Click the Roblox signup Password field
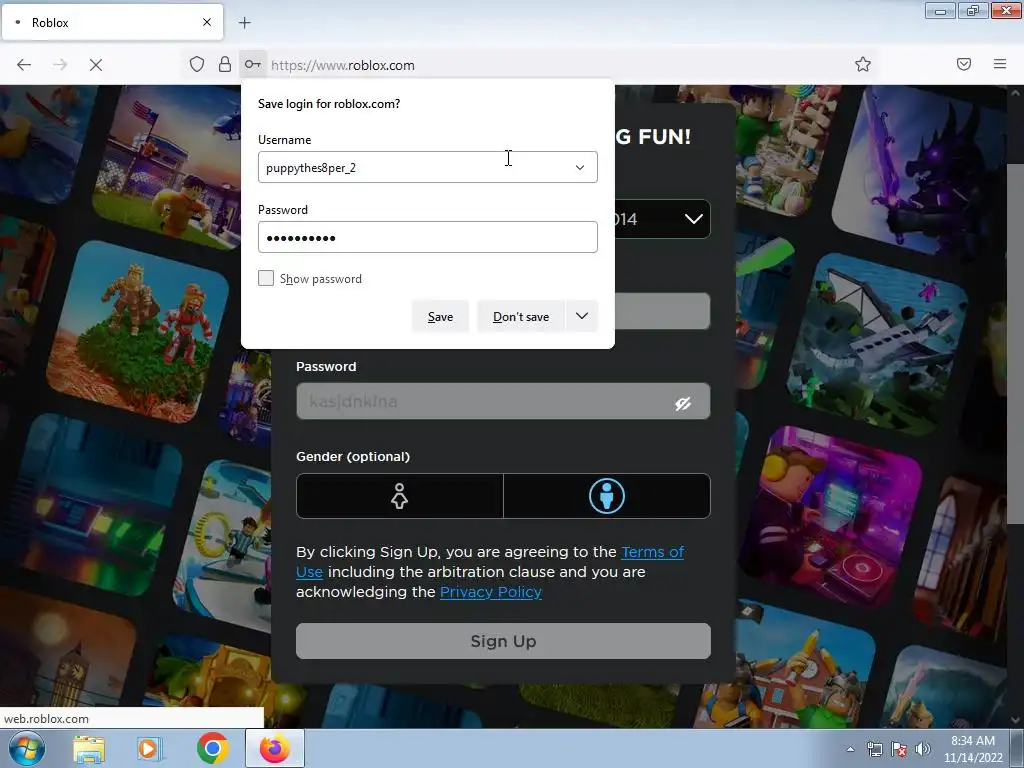This screenshot has width=1024, height=768. pos(503,401)
